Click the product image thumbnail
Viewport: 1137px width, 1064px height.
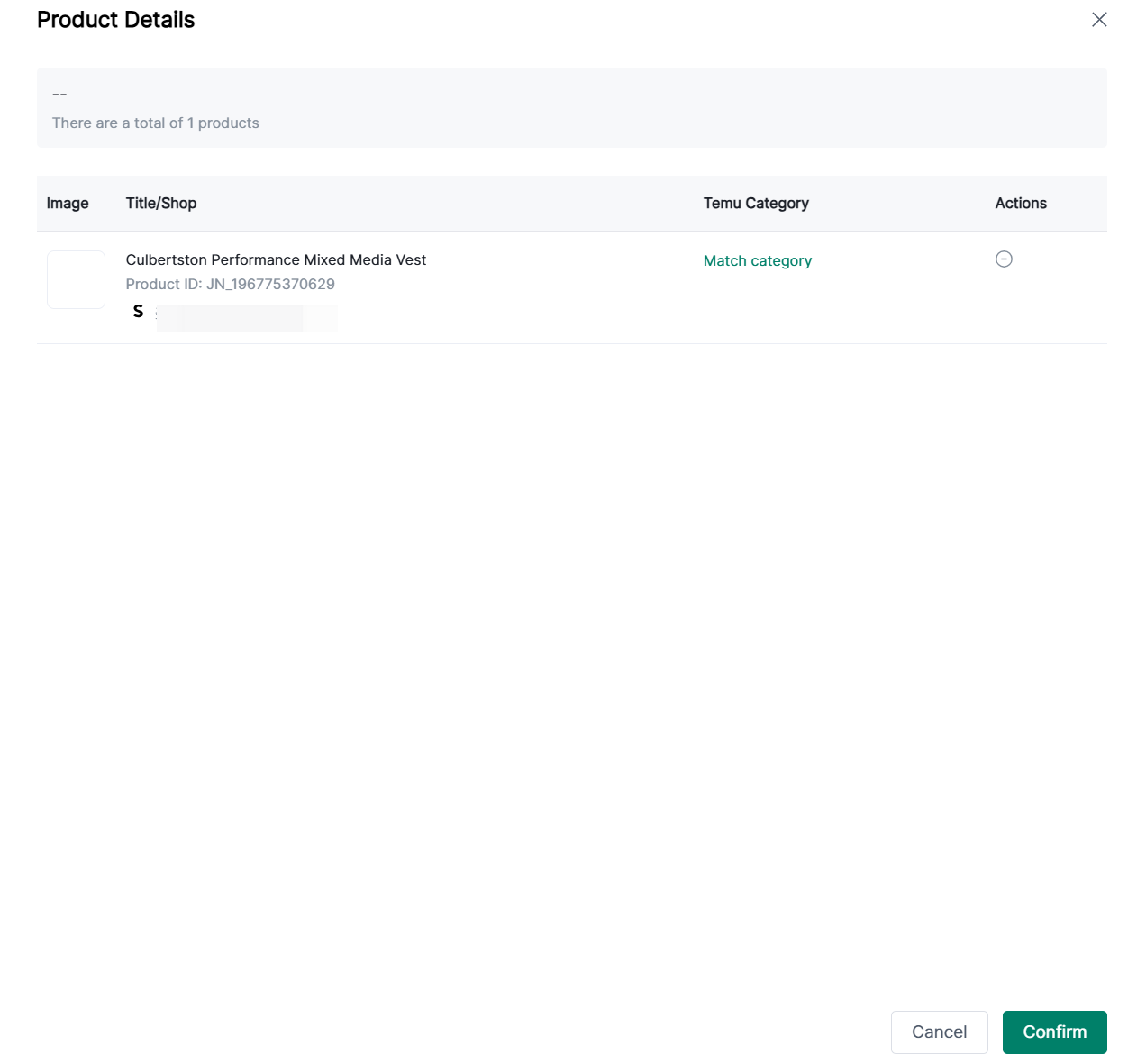(76, 280)
